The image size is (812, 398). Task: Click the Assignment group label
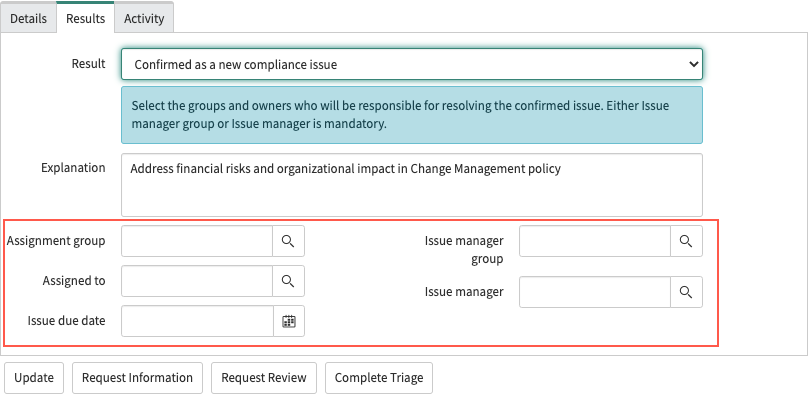56,241
